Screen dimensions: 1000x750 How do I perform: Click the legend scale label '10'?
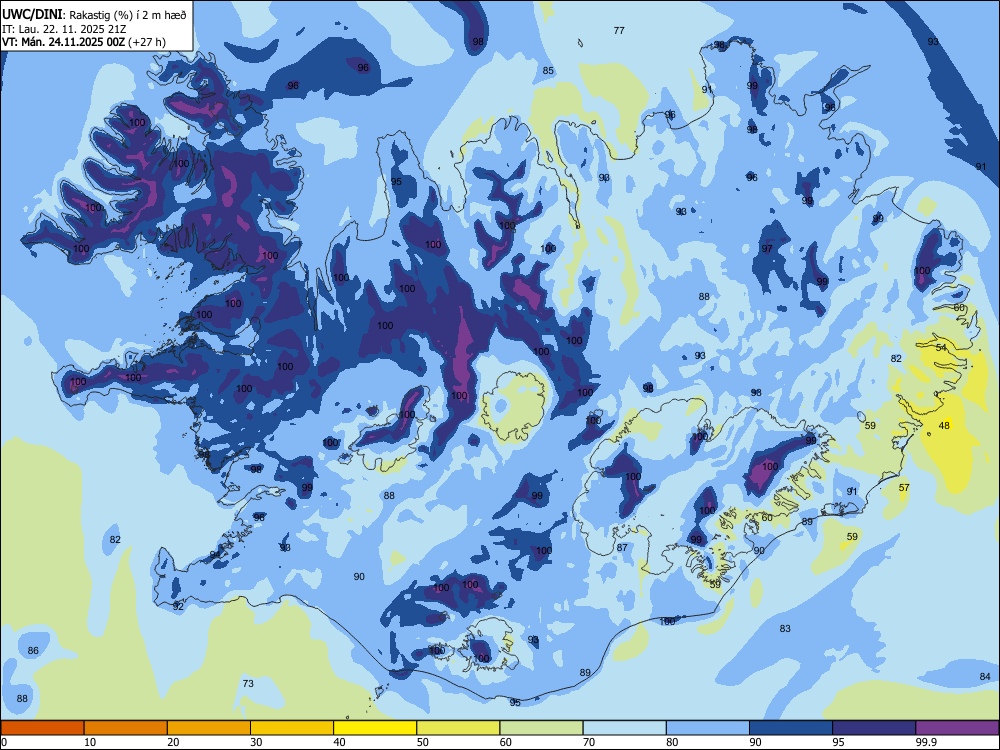pos(90,742)
